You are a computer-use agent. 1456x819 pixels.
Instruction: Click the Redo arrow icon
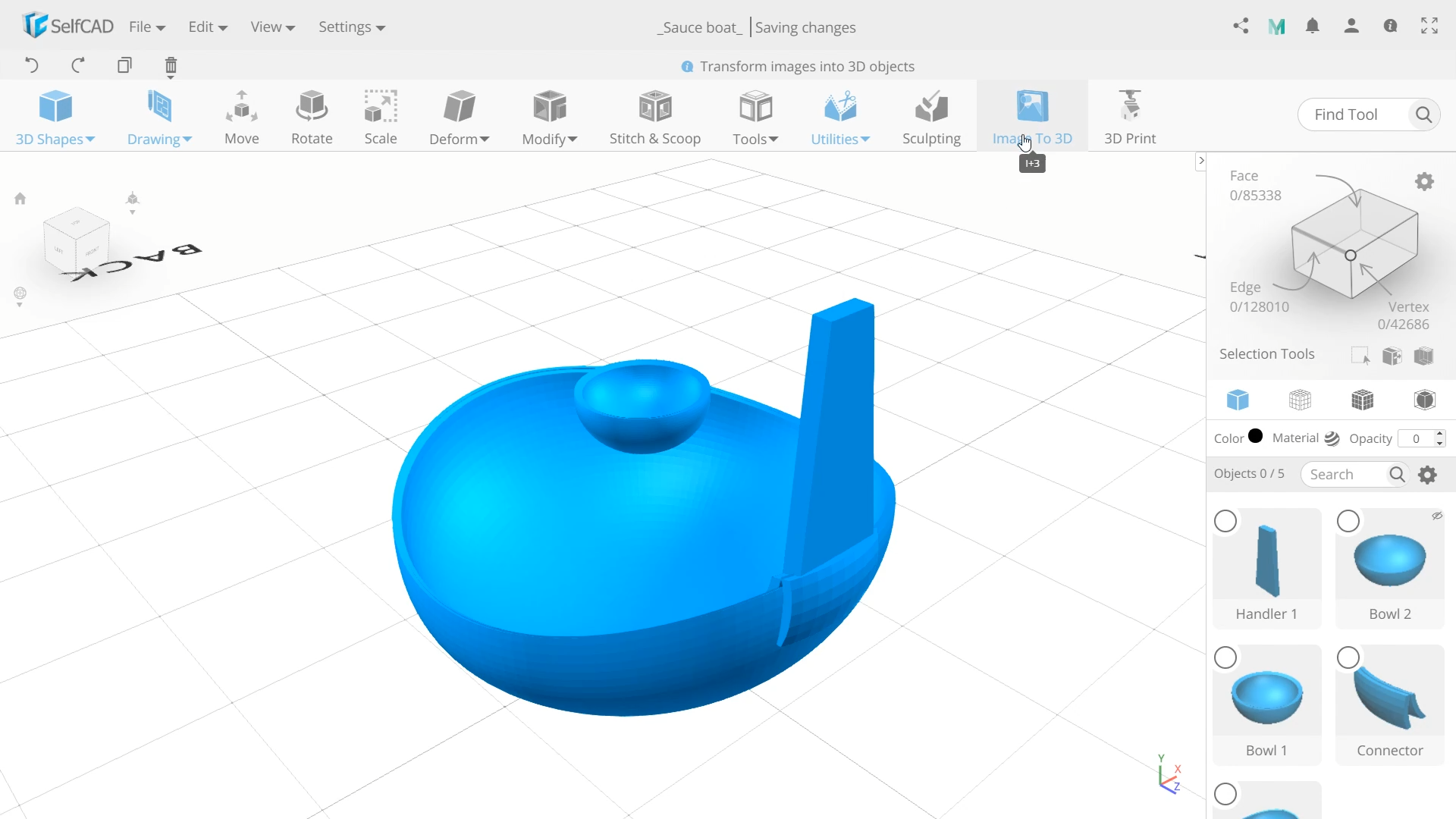tap(77, 65)
